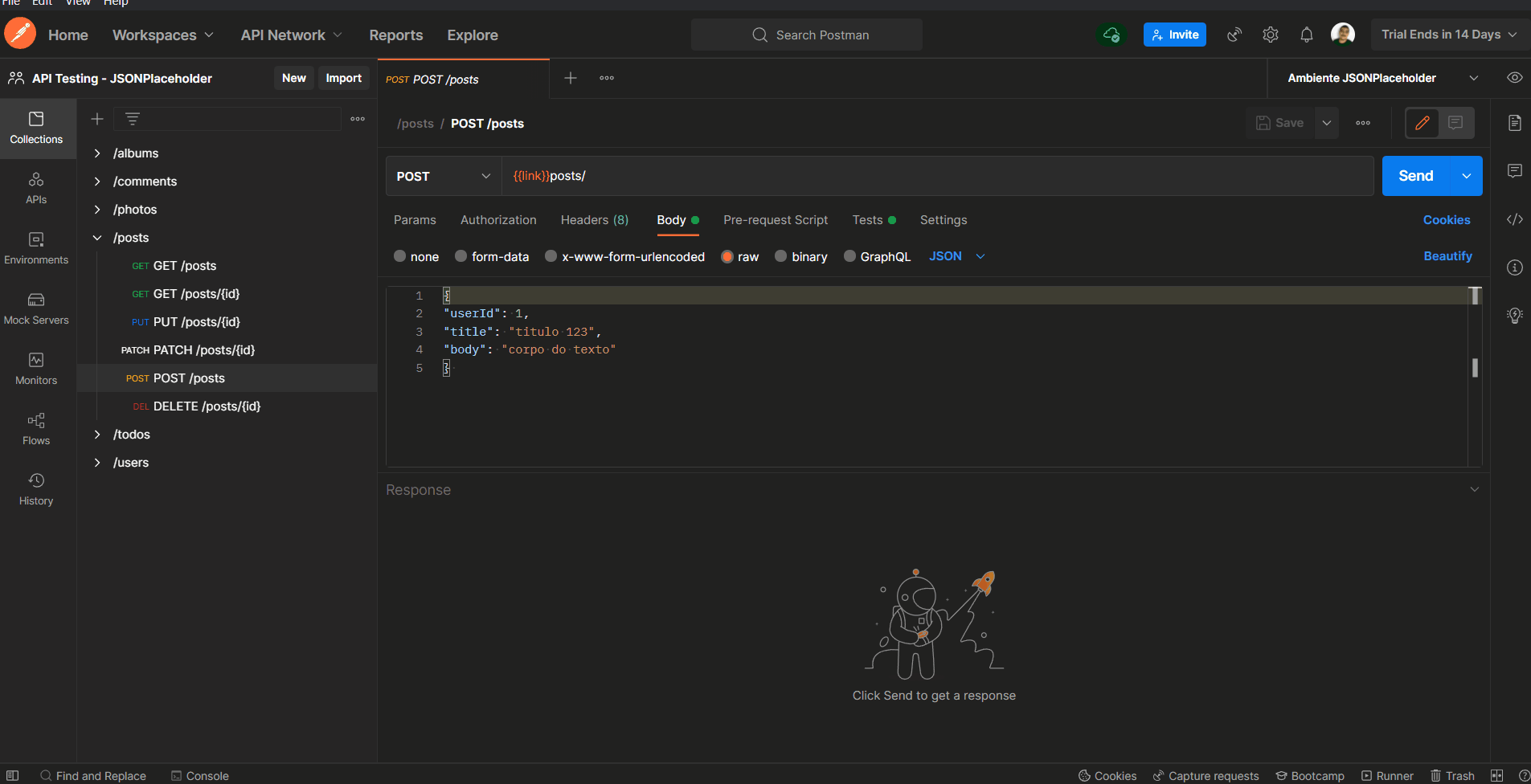1531x784 pixels.
Task: Switch to the Headers tab
Action: click(594, 220)
